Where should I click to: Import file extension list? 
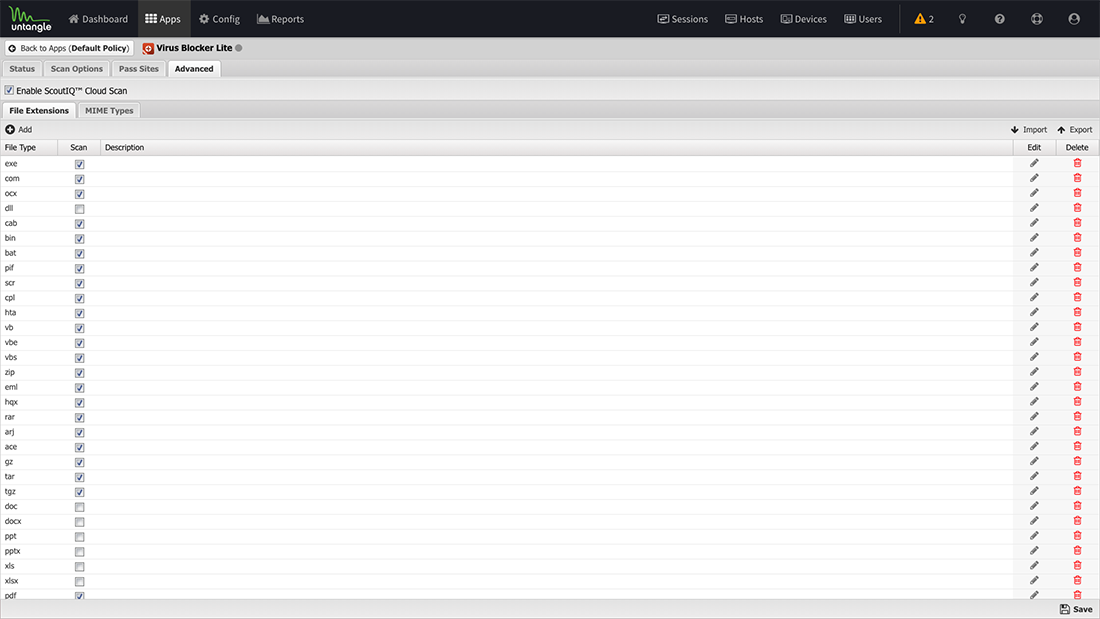coord(1028,130)
